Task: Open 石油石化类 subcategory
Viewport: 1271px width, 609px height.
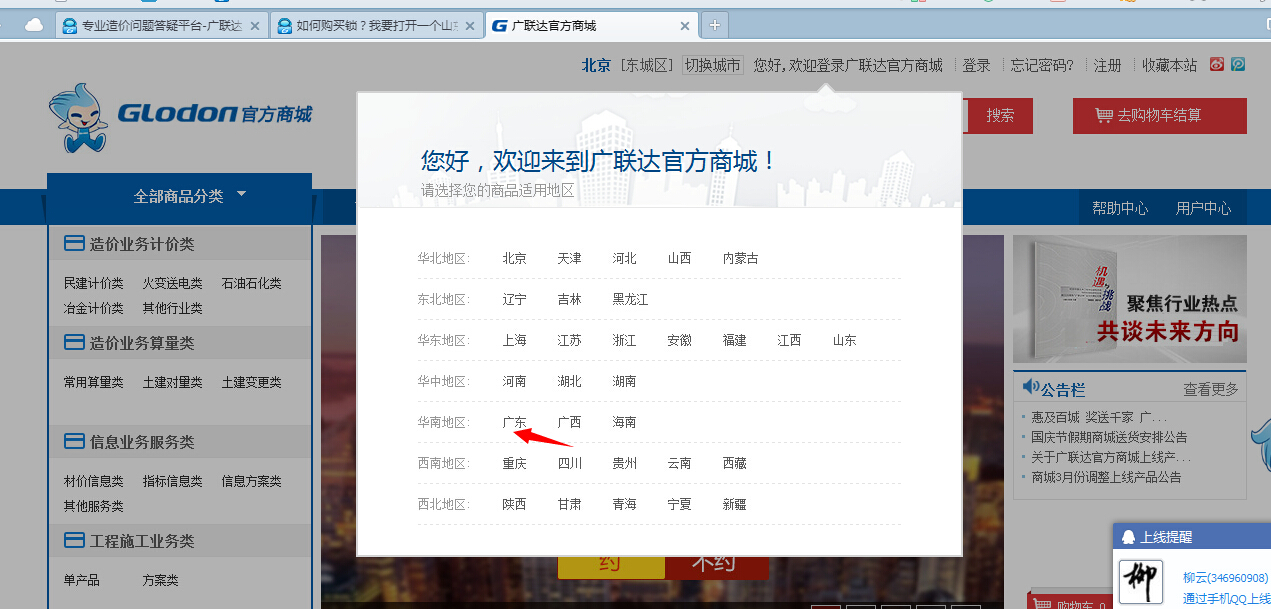Action: (251, 283)
